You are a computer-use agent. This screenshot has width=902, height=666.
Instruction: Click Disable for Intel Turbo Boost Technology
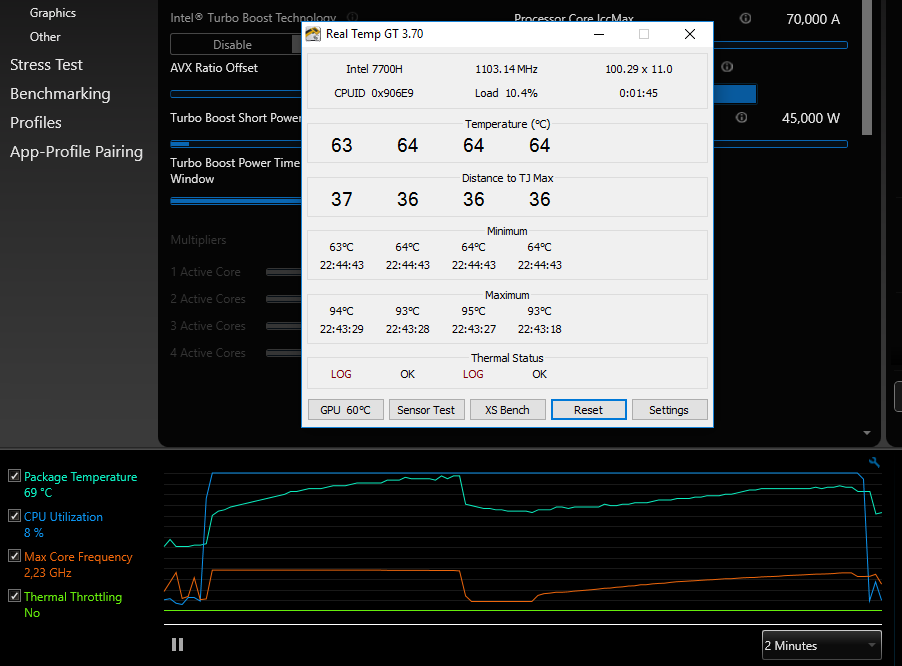tap(232, 45)
